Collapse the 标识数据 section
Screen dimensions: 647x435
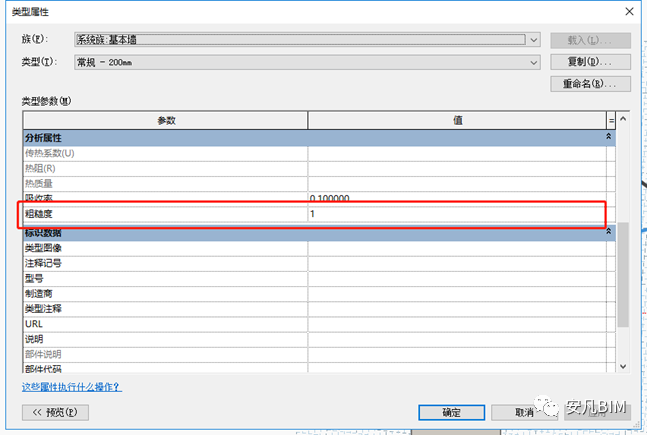pyautogui.click(x=609, y=232)
